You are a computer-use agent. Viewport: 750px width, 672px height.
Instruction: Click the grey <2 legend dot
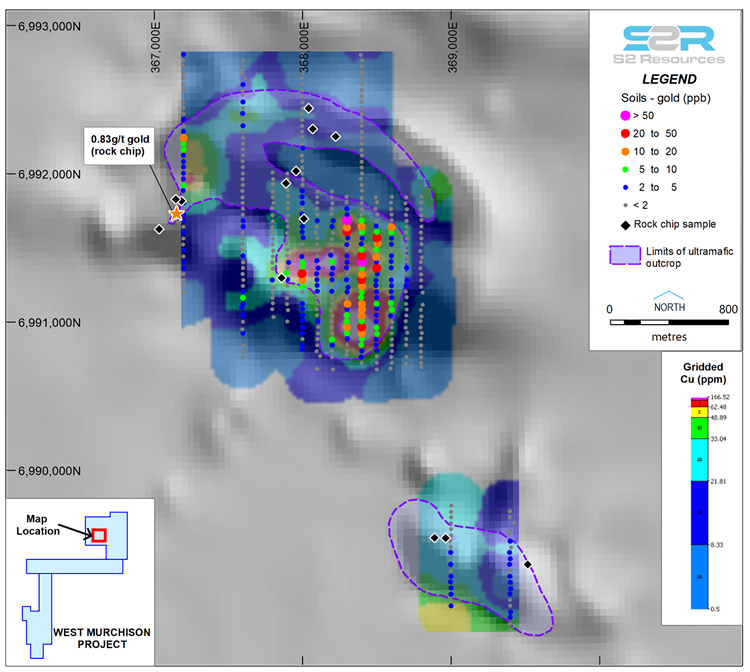[x=625, y=205]
